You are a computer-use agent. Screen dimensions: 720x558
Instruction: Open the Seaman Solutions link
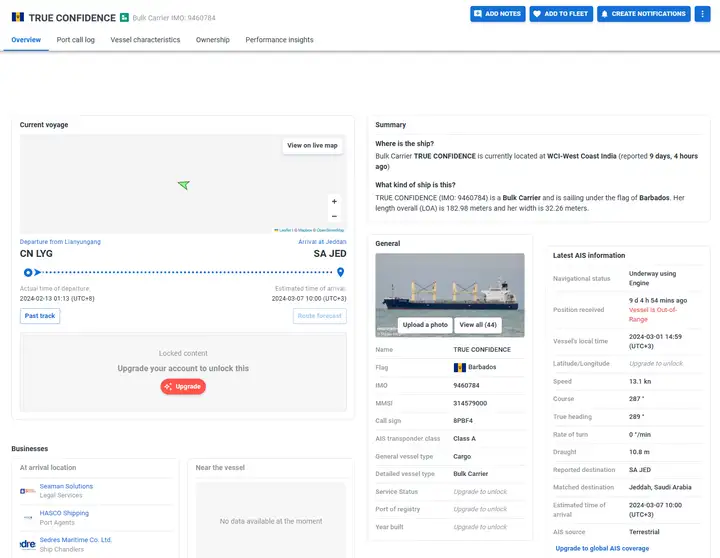point(66,486)
